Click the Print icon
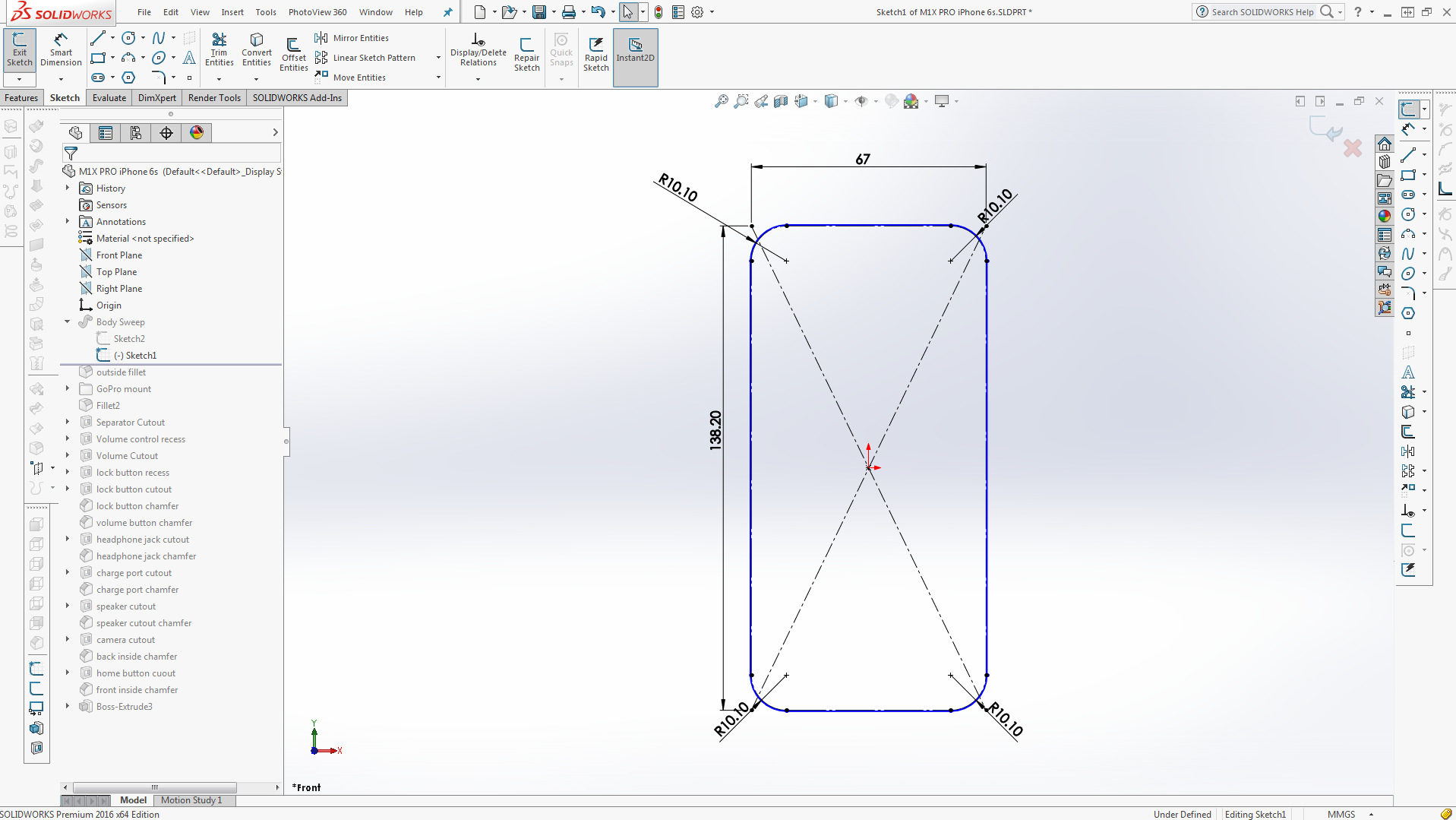Screen dimensions: 1456x820 pos(569,12)
